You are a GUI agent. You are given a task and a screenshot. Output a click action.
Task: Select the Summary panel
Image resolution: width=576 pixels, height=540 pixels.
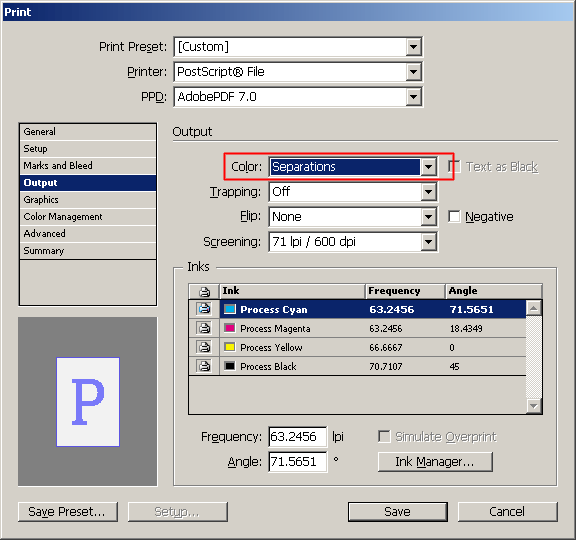pyautogui.click(x=88, y=251)
